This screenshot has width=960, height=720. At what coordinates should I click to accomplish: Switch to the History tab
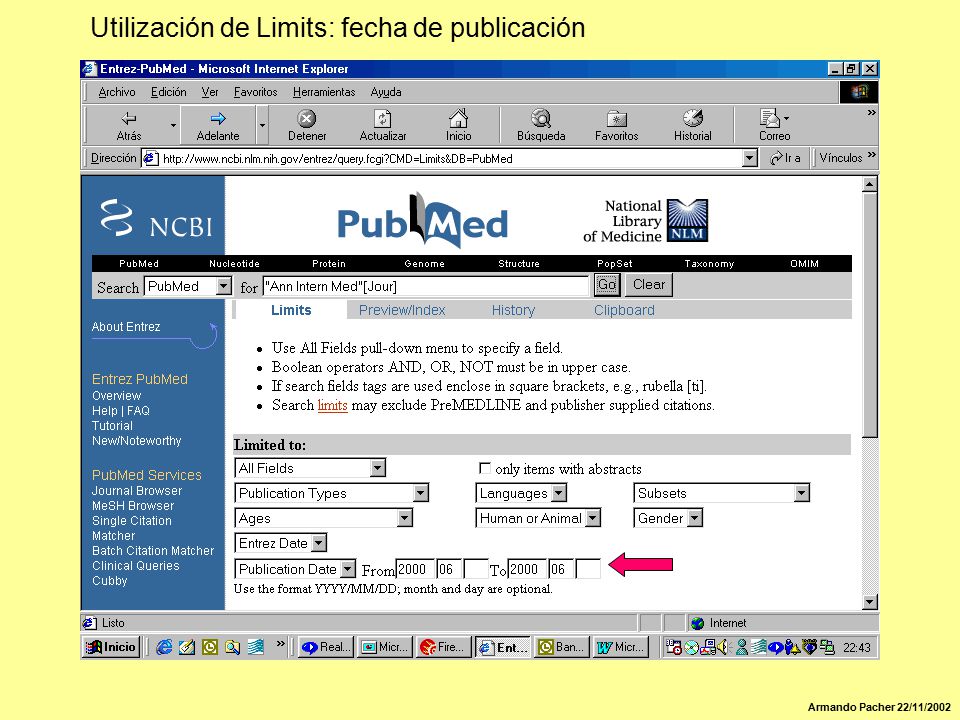coord(513,310)
